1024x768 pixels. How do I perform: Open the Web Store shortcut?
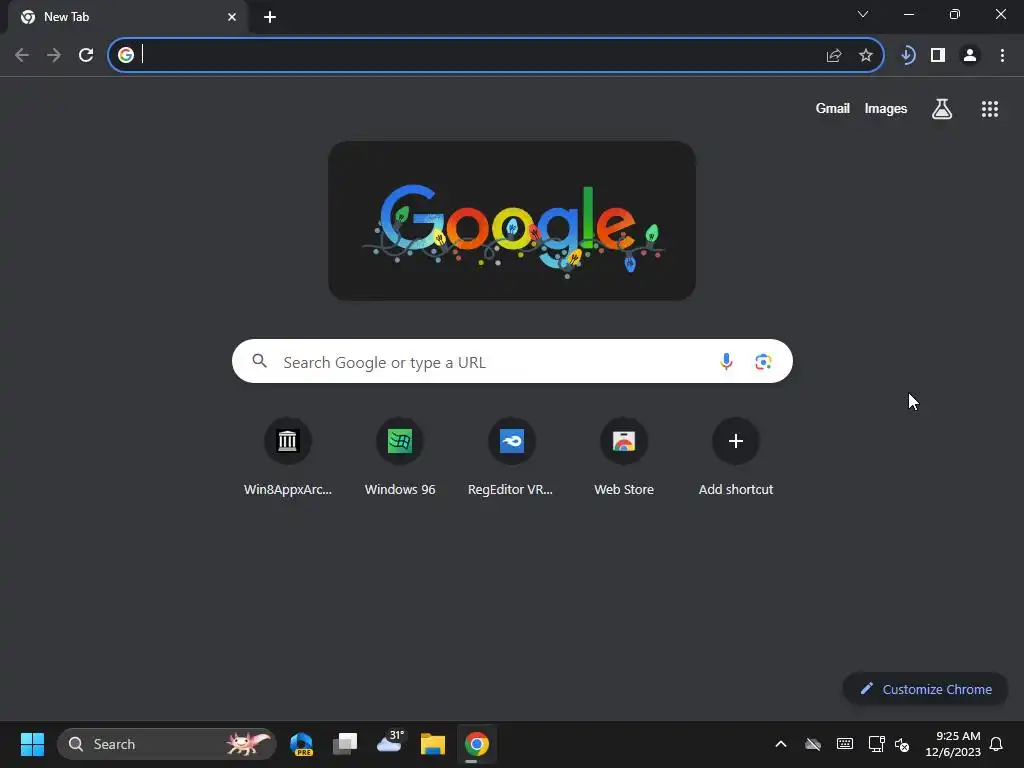point(624,458)
